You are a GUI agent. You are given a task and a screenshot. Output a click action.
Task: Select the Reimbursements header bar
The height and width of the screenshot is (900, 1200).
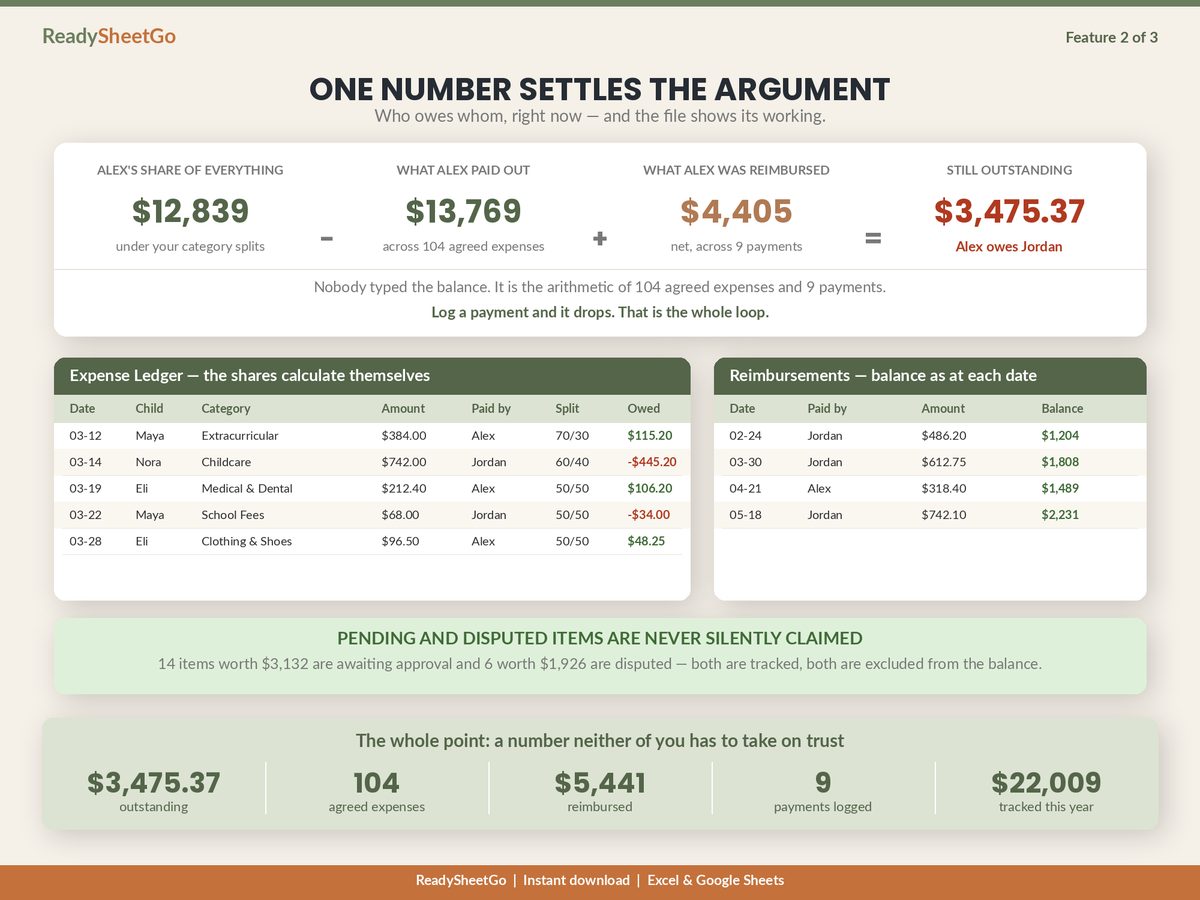(930, 376)
